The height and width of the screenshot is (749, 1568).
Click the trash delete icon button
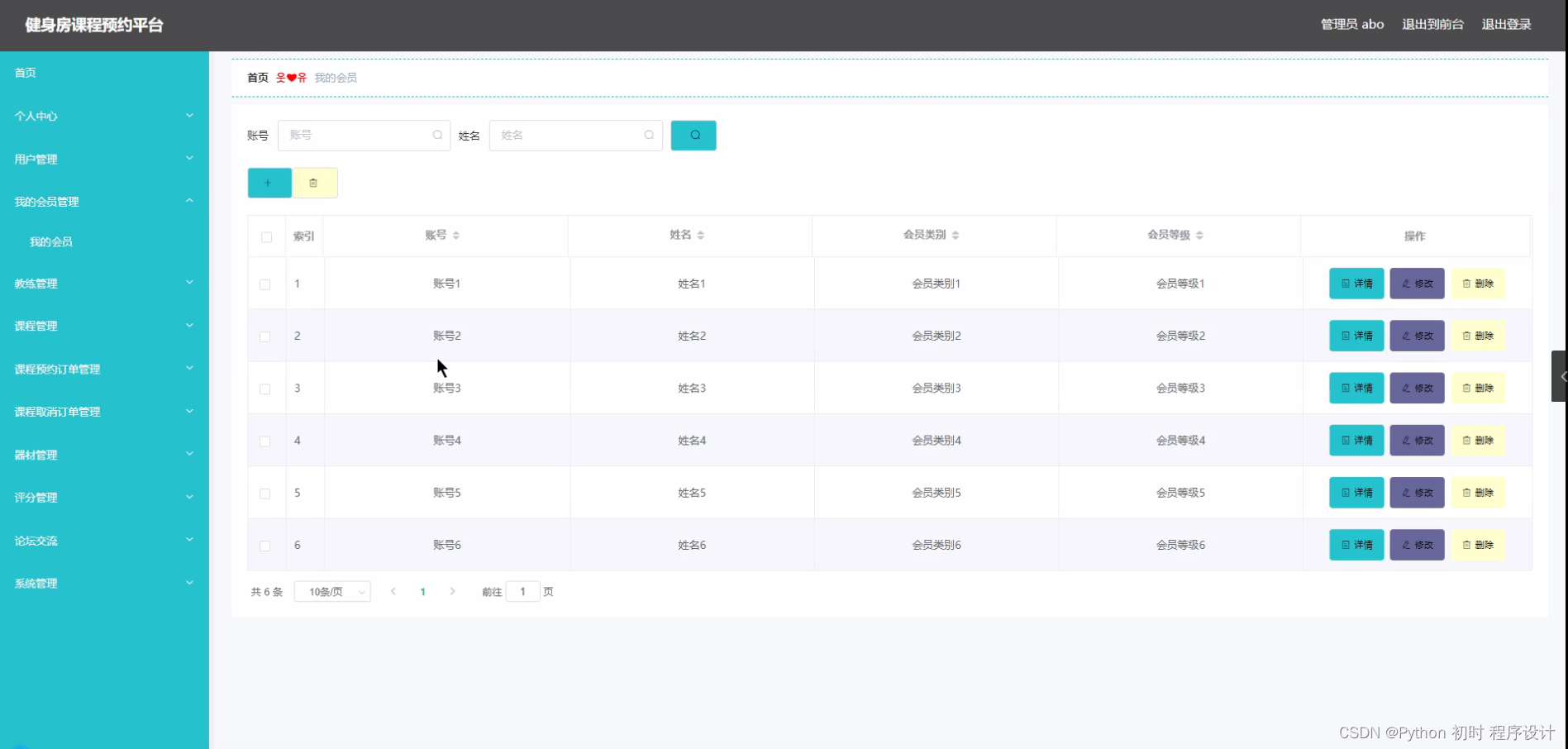(314, 182)
